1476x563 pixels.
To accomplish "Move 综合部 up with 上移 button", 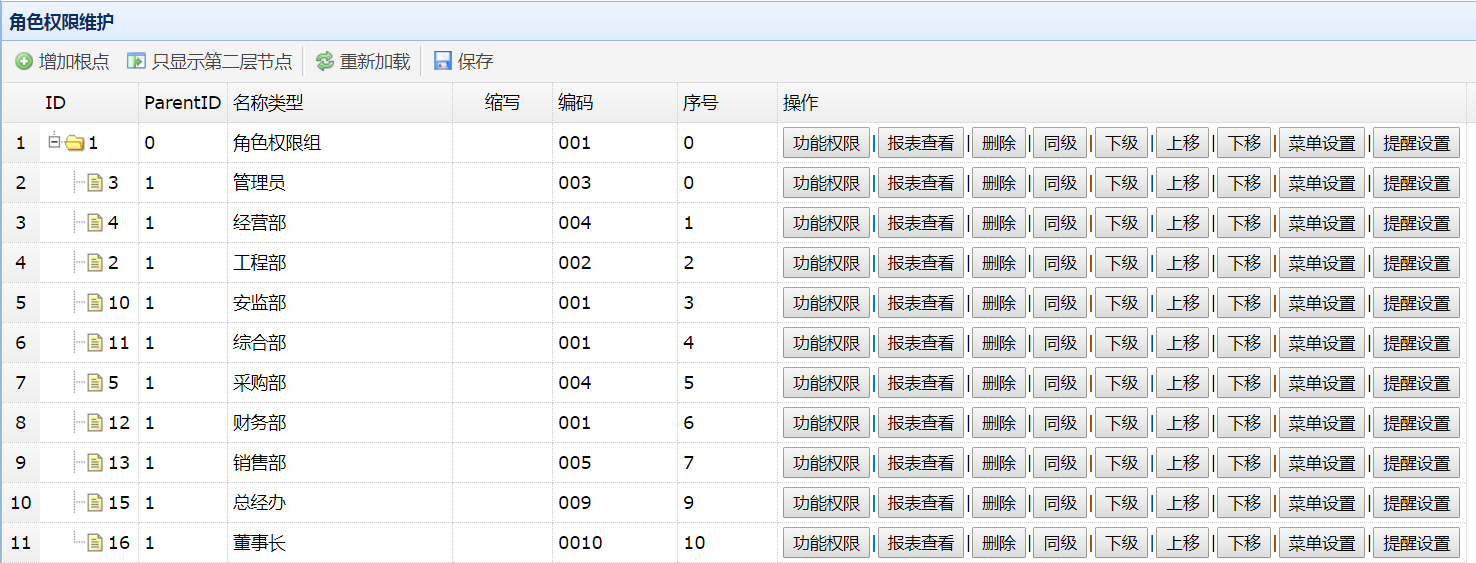I will [1182, 343].
